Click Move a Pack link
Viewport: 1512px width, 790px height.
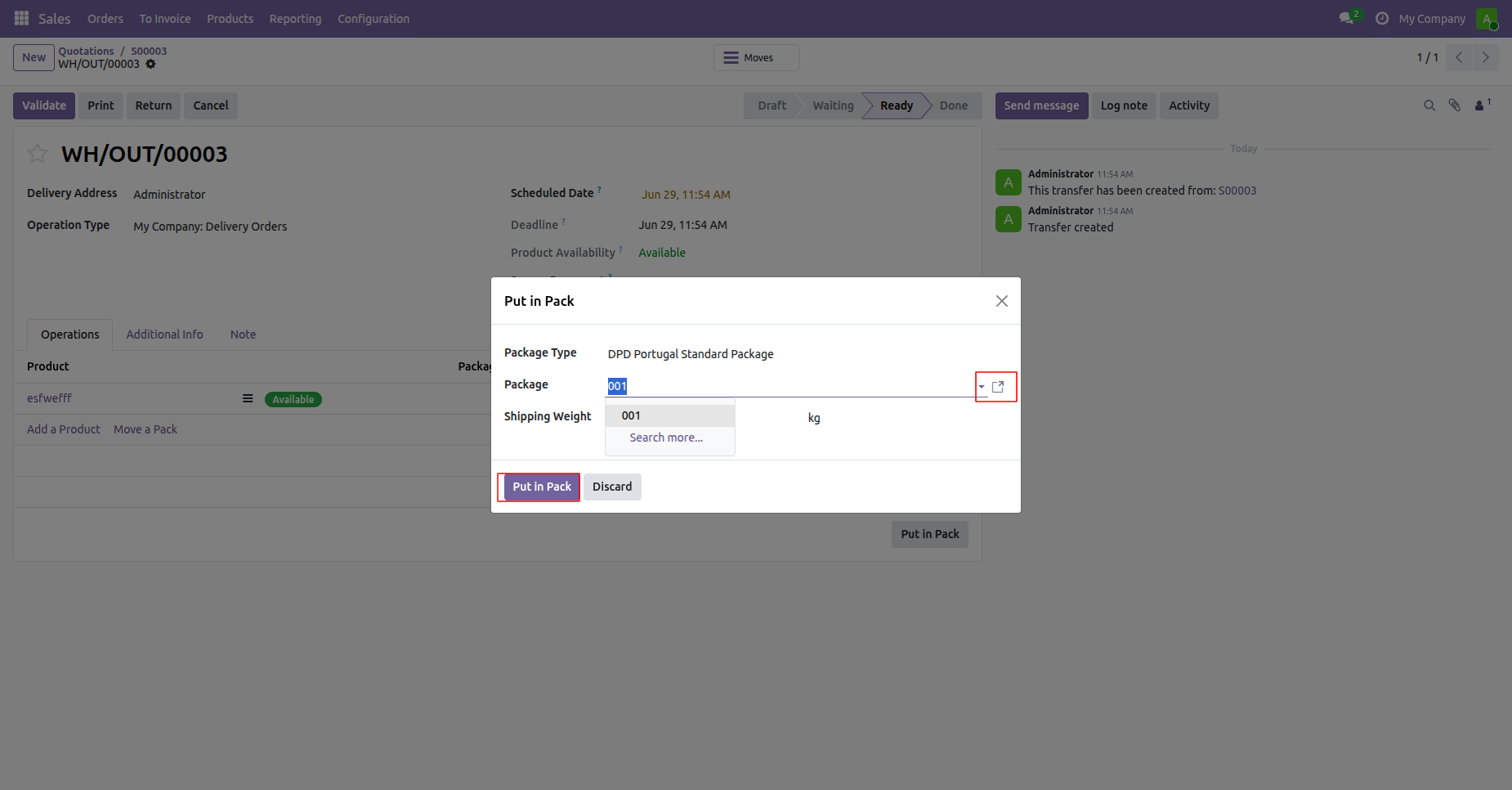[x=145, y=429]
